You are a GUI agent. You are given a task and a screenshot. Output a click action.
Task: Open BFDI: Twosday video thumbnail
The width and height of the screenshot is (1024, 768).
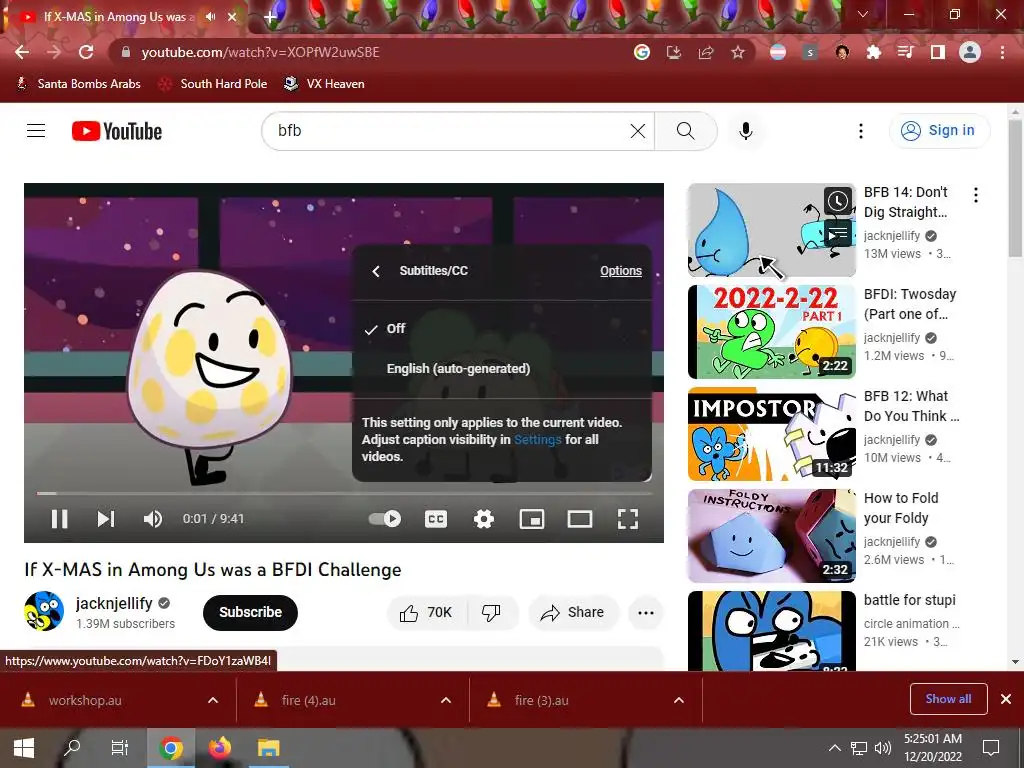[772, 332]
